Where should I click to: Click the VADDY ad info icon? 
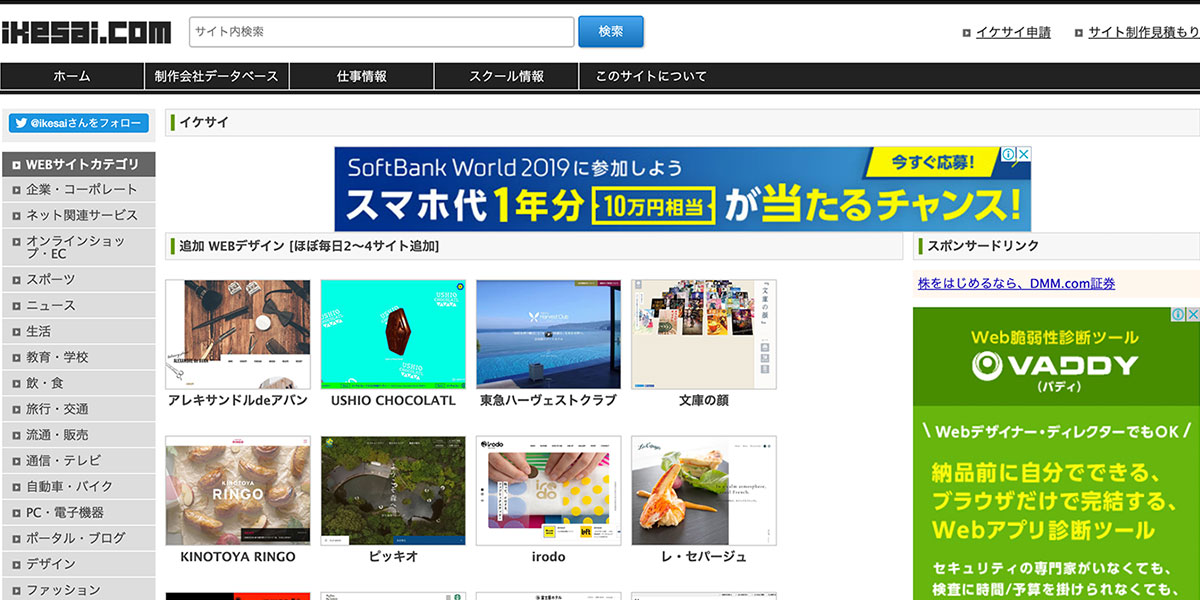1179,315
